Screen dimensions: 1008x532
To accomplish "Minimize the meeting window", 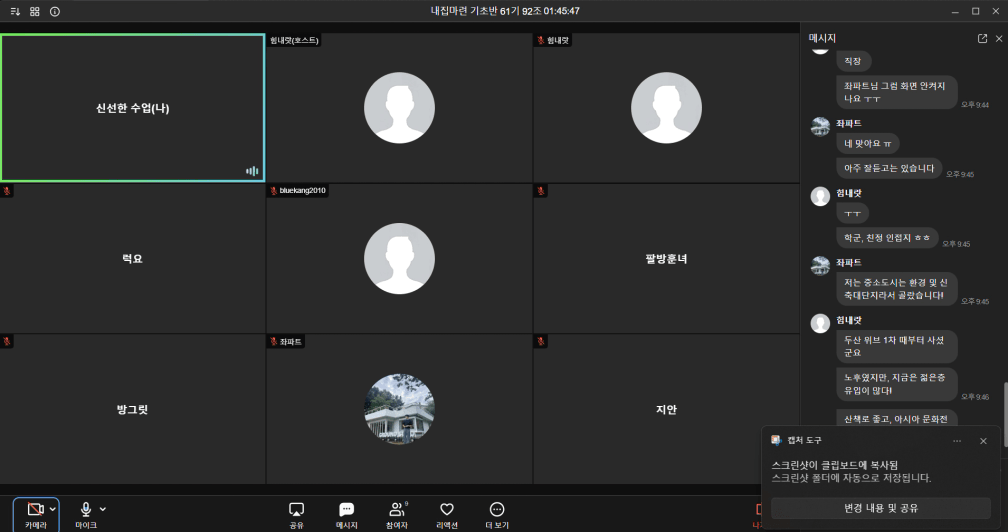I will [956, 12].
